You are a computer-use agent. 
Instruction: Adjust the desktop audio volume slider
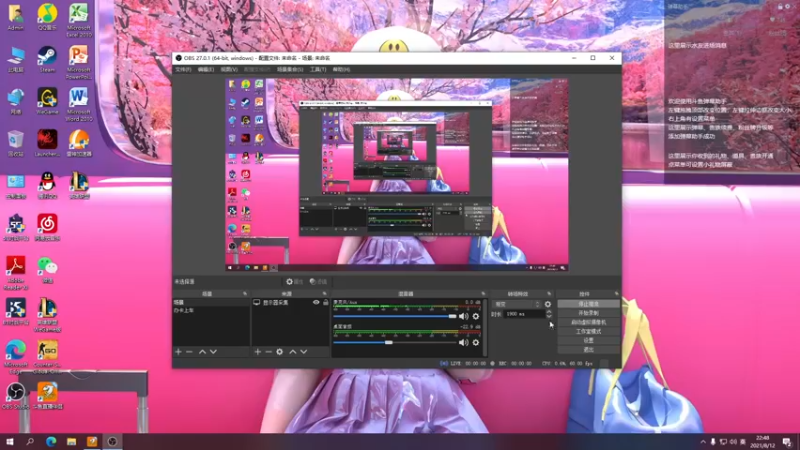click(395, 342)
